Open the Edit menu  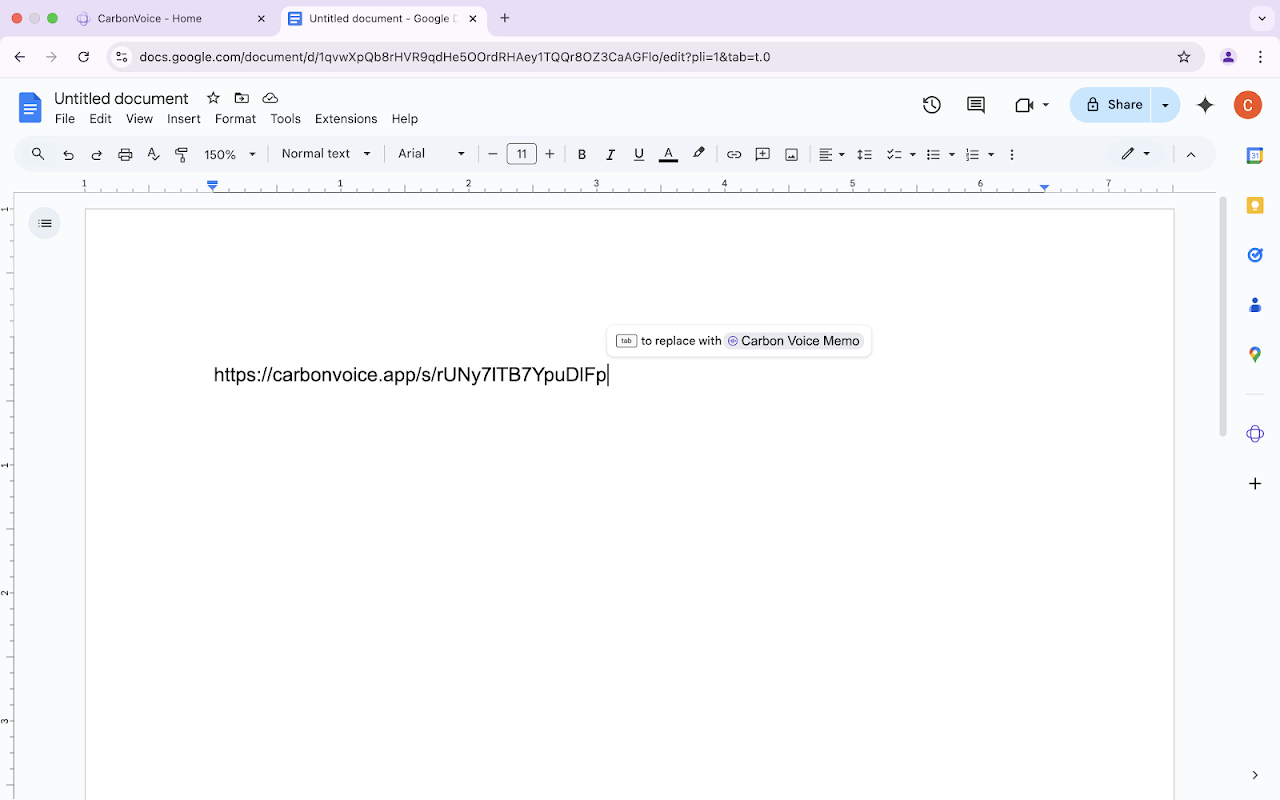(100, 119)
